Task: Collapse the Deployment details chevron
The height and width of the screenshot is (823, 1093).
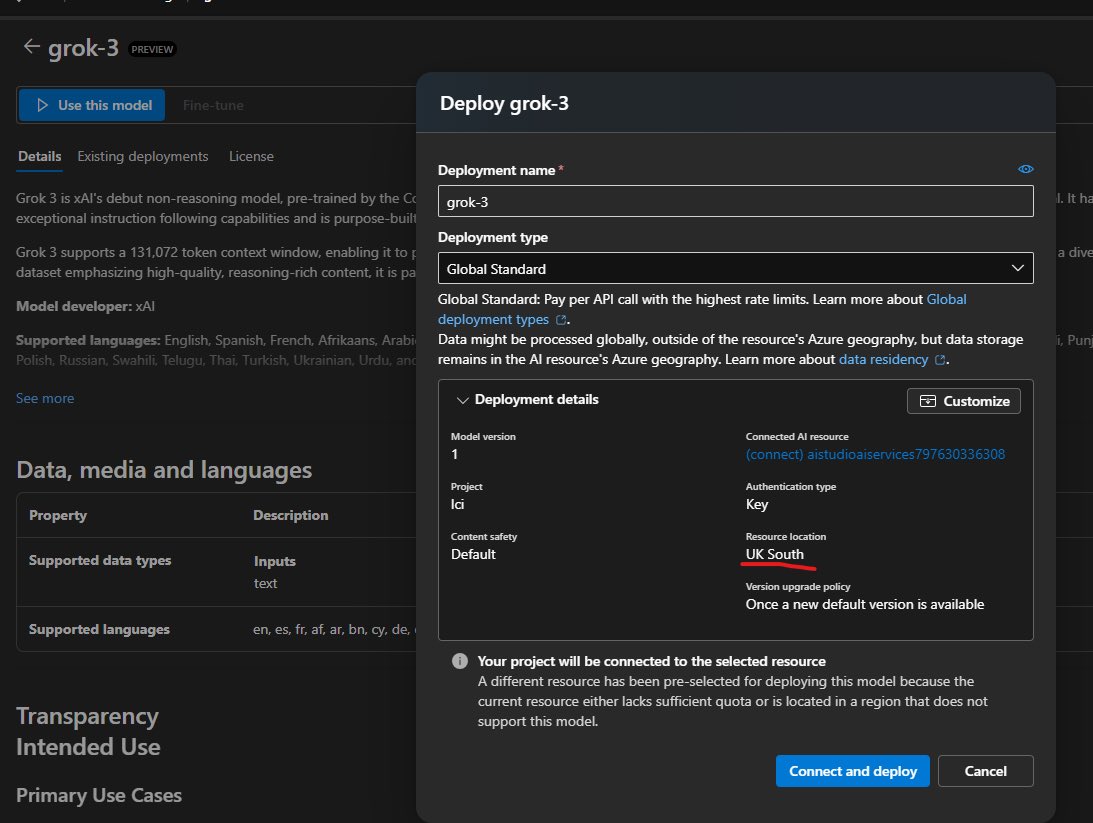Action: pos(462,400)
